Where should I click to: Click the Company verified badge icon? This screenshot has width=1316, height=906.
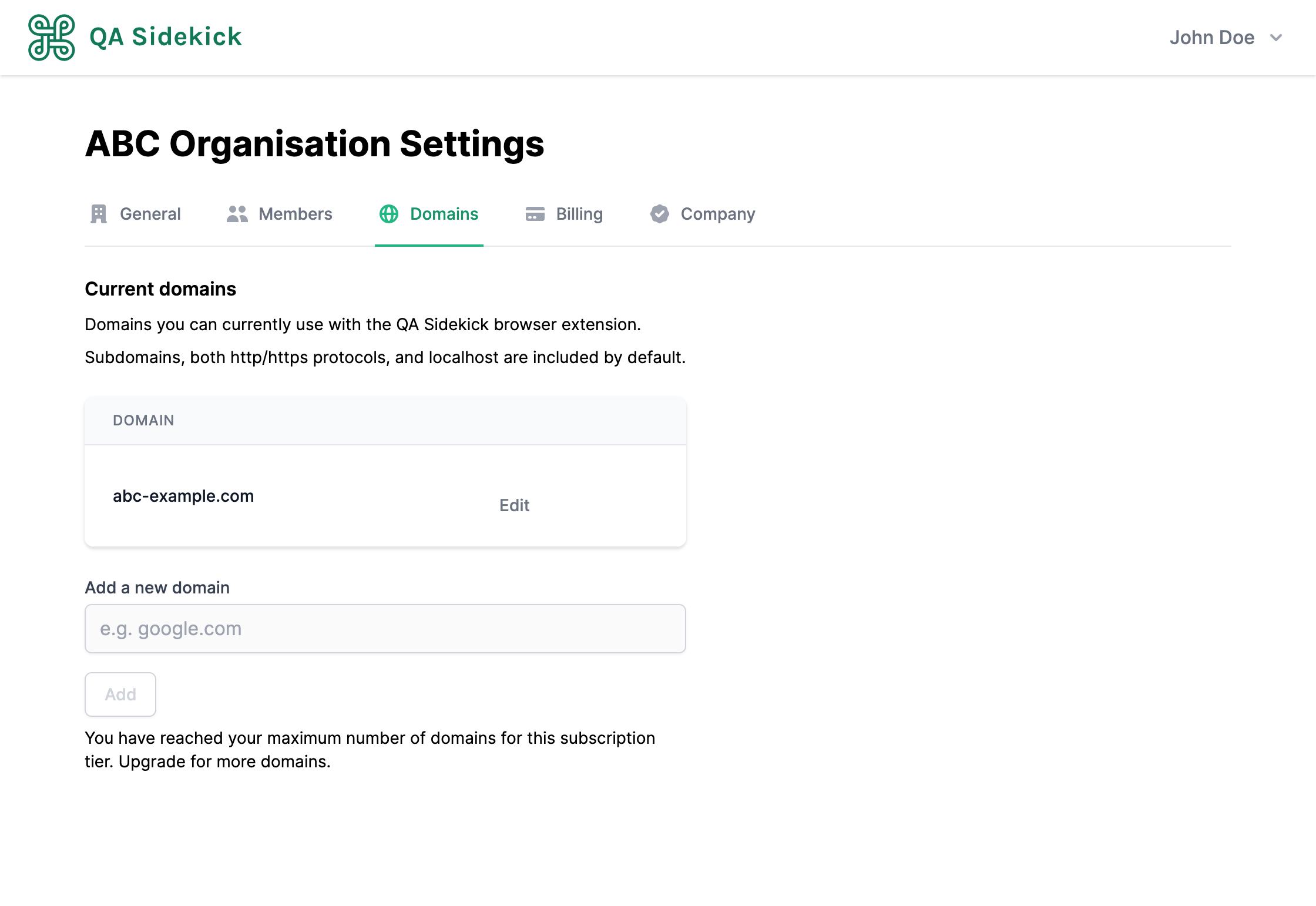[660, 214]
